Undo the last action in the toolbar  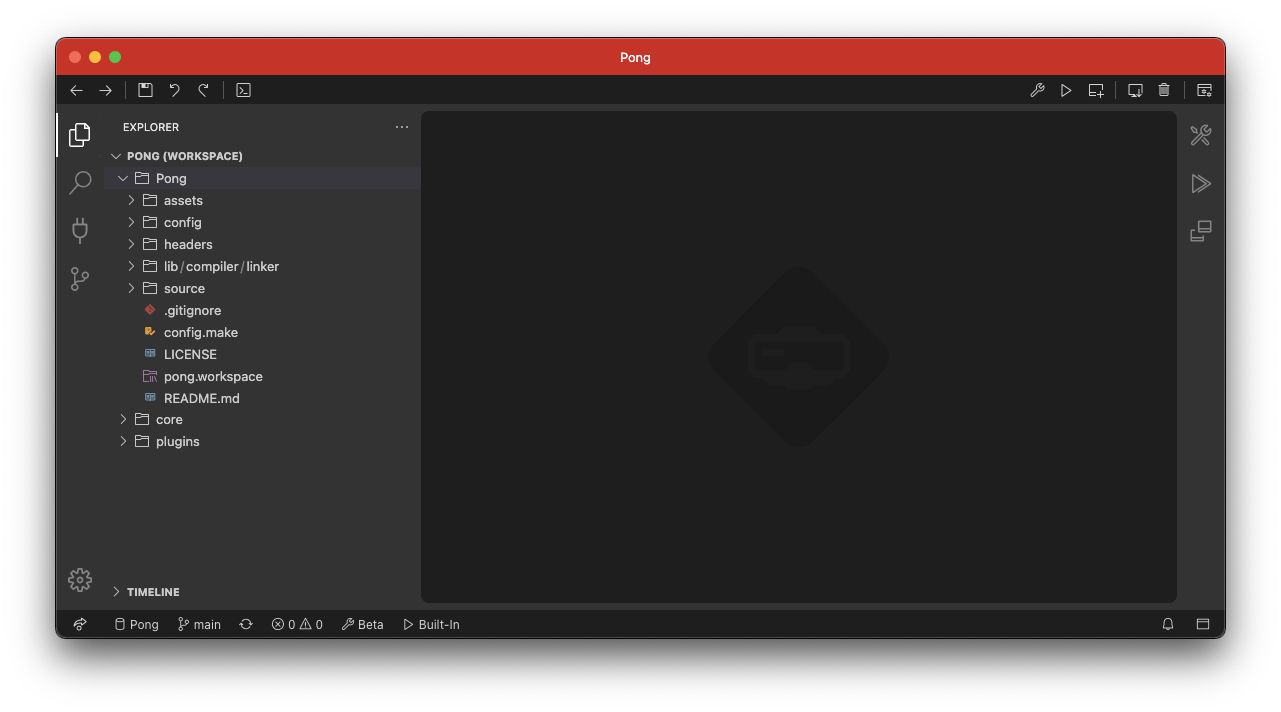click(174, 90)
